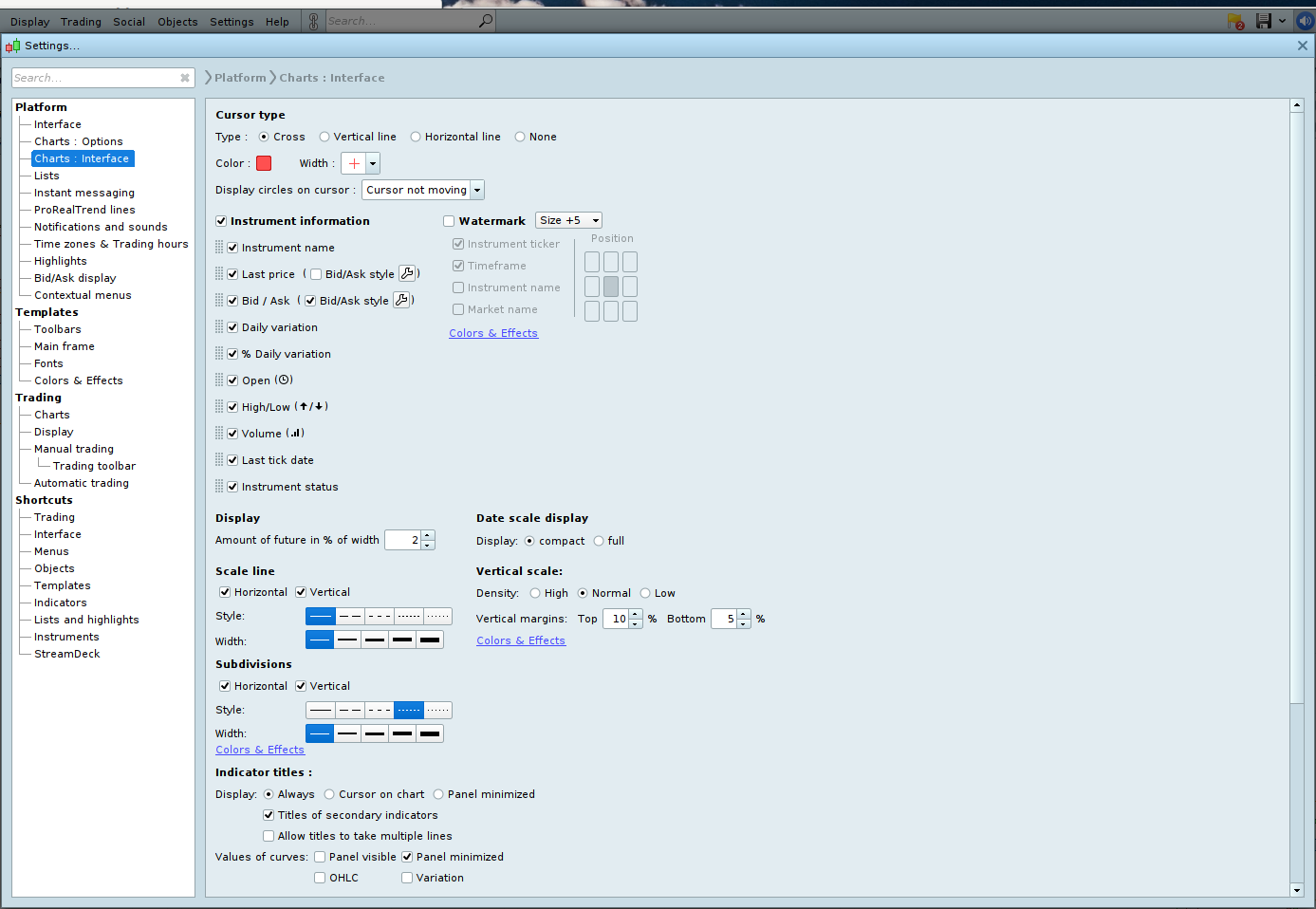Click the grip handle beside Last tick date

(x=219, y=460)
